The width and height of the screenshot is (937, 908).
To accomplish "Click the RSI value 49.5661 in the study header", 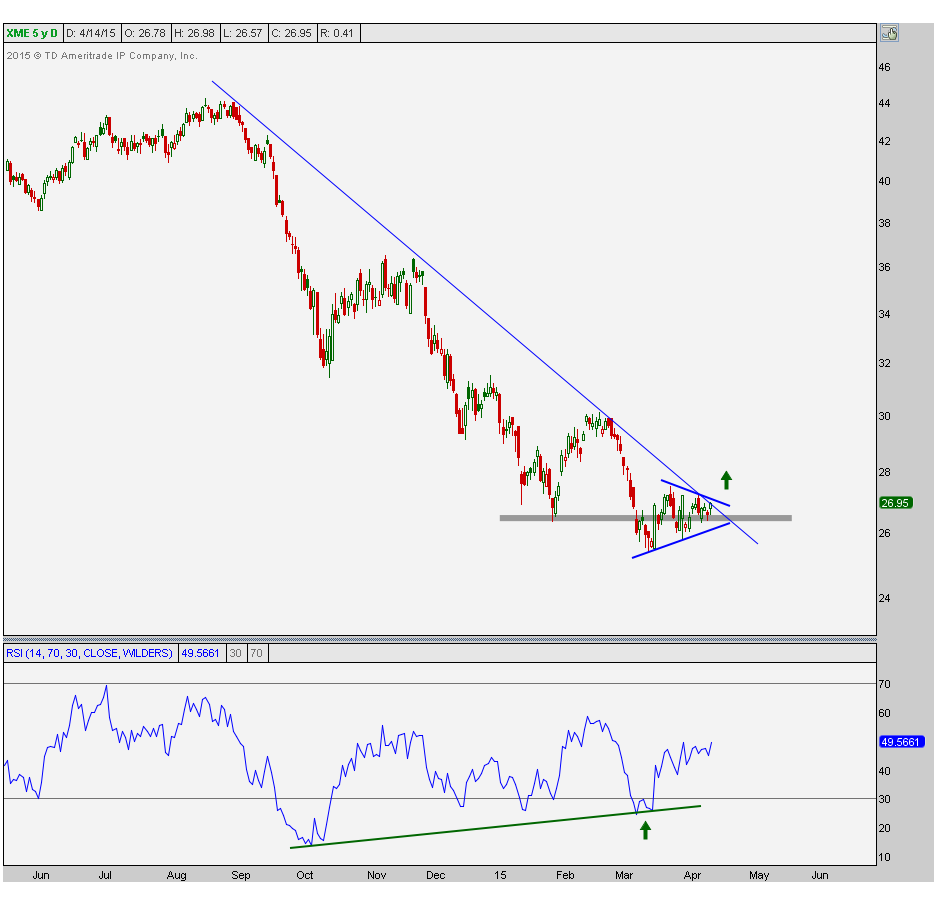I will (x=201, y=653).
